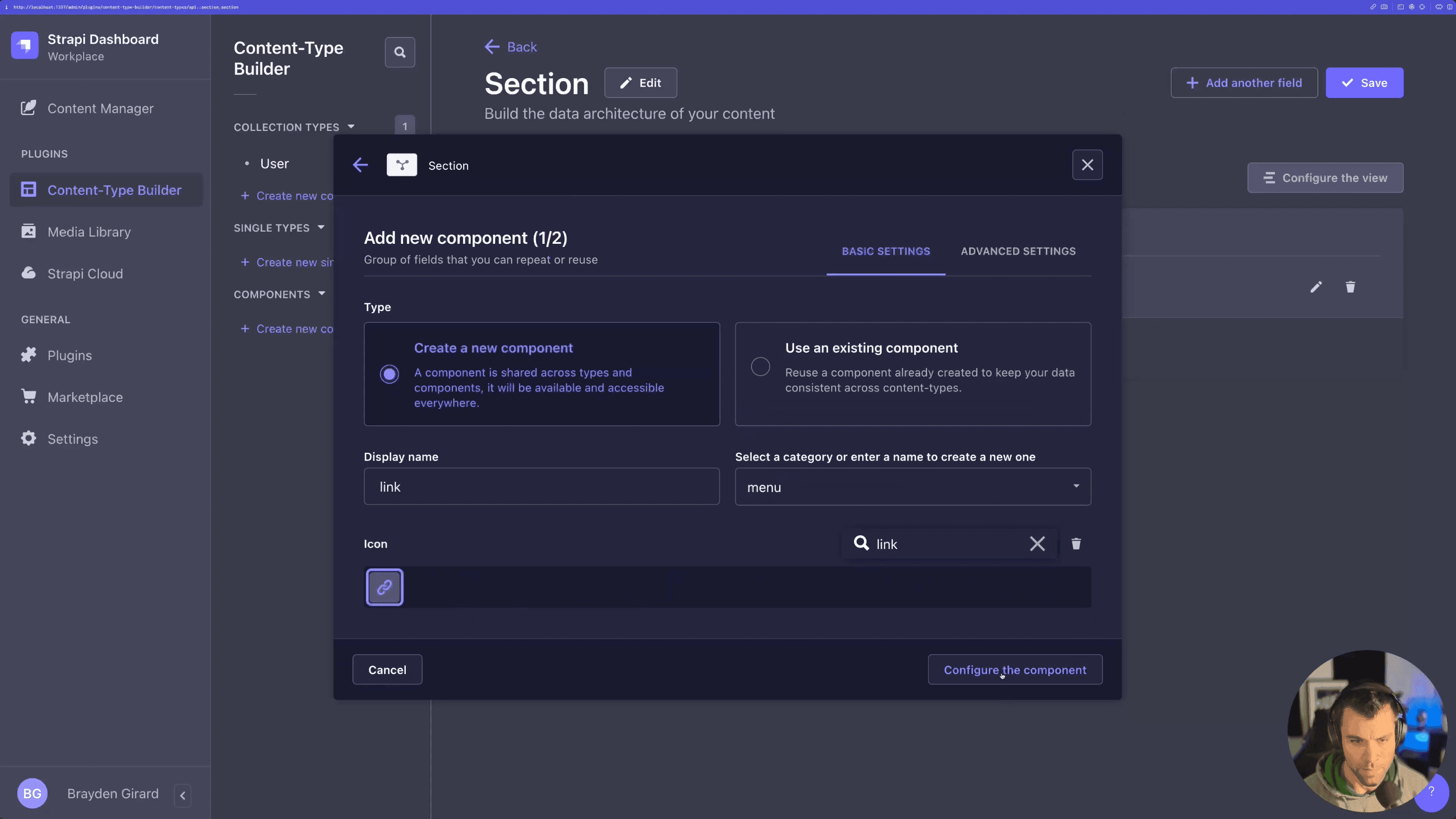This screenshot has height=819, width=1456.
Task: Select Create a new component radio
Action: 390,374
